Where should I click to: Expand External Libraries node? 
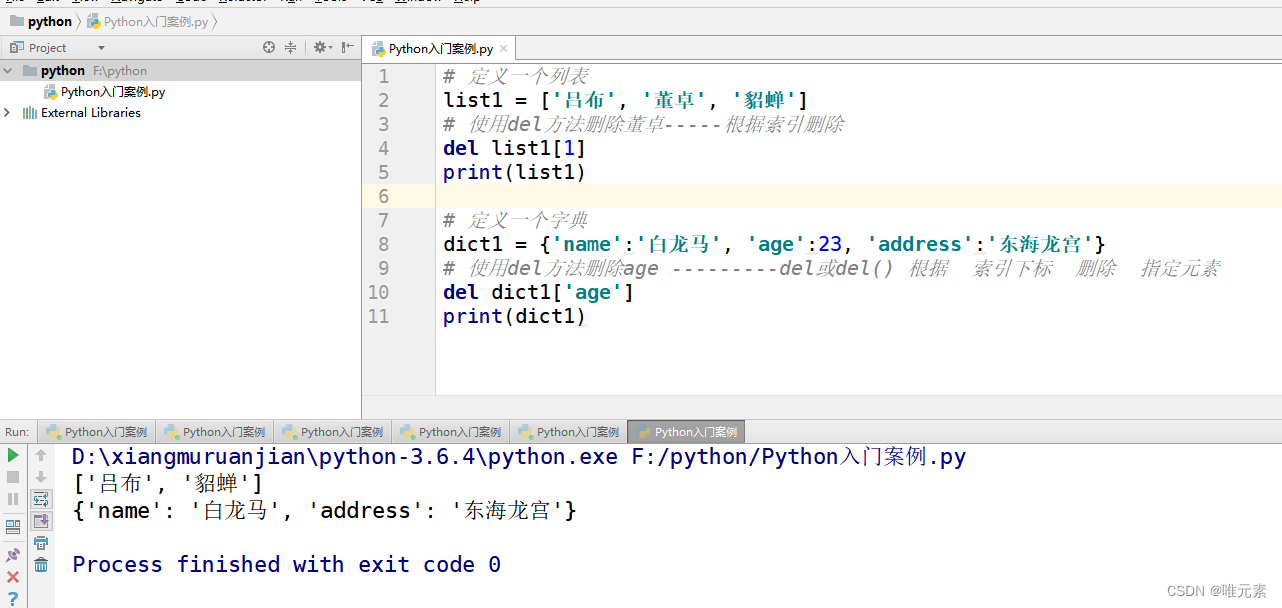pyautogui.click(x=7, y=112)
